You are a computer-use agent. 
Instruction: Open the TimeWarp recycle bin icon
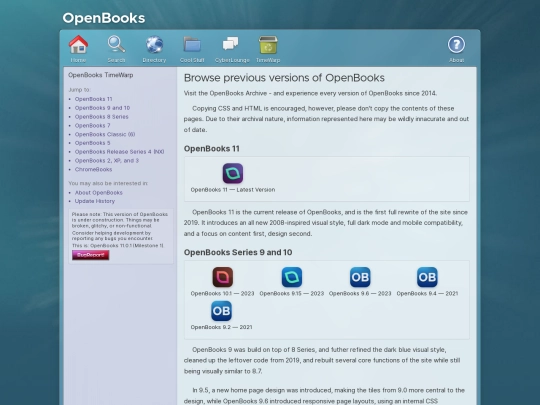pos(268,44)
